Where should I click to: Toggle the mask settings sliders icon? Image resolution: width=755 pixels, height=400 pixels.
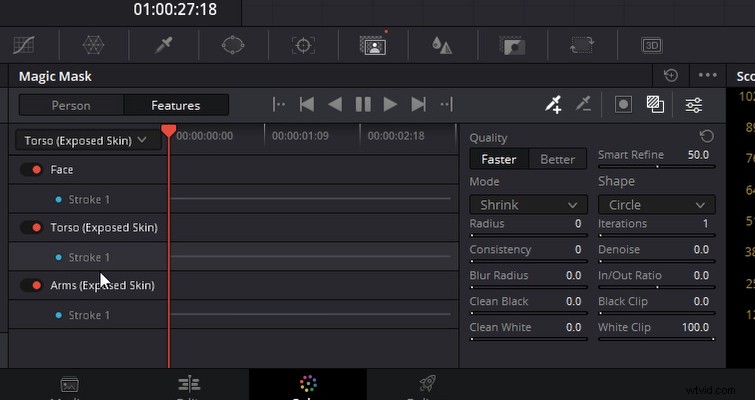pyautogui.click(x=694, y=105)
